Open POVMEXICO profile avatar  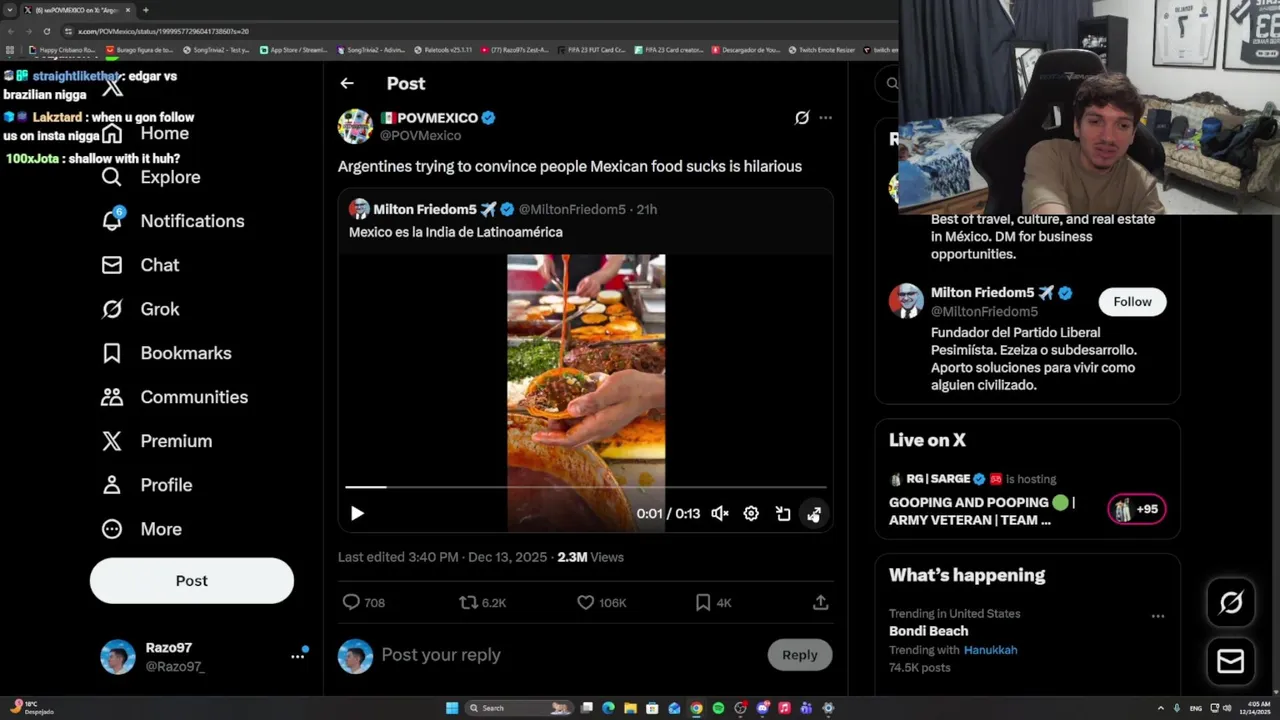[x=355, y=126]
